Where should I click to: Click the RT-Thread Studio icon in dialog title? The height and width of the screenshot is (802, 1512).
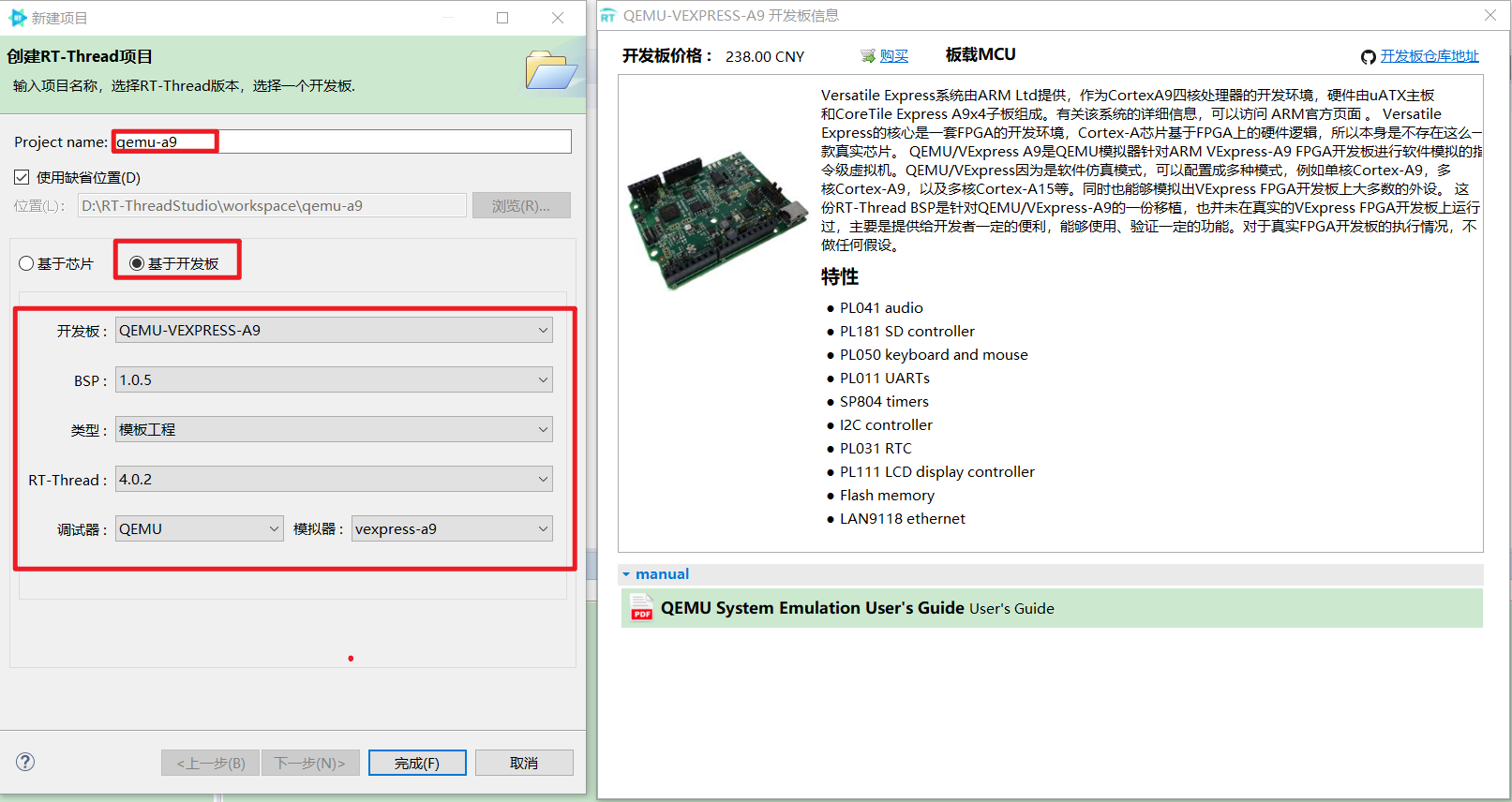17,18
